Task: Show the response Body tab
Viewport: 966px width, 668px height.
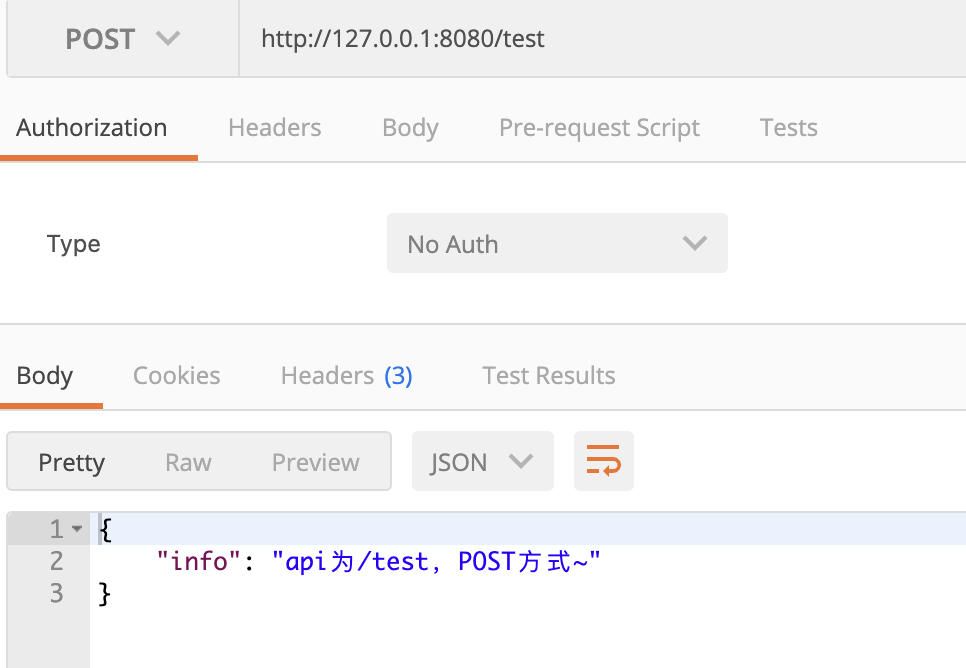Action: click(45, 376)
